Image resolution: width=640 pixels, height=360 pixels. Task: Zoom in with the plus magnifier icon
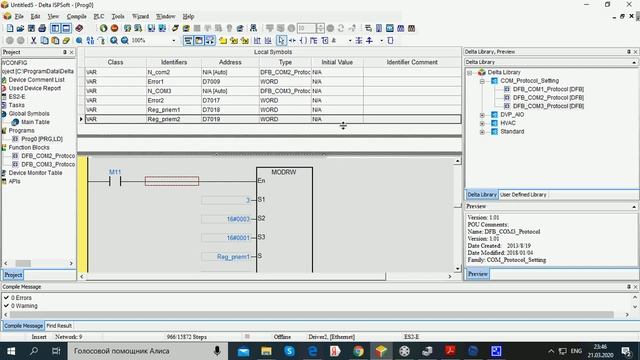point(114,40)
